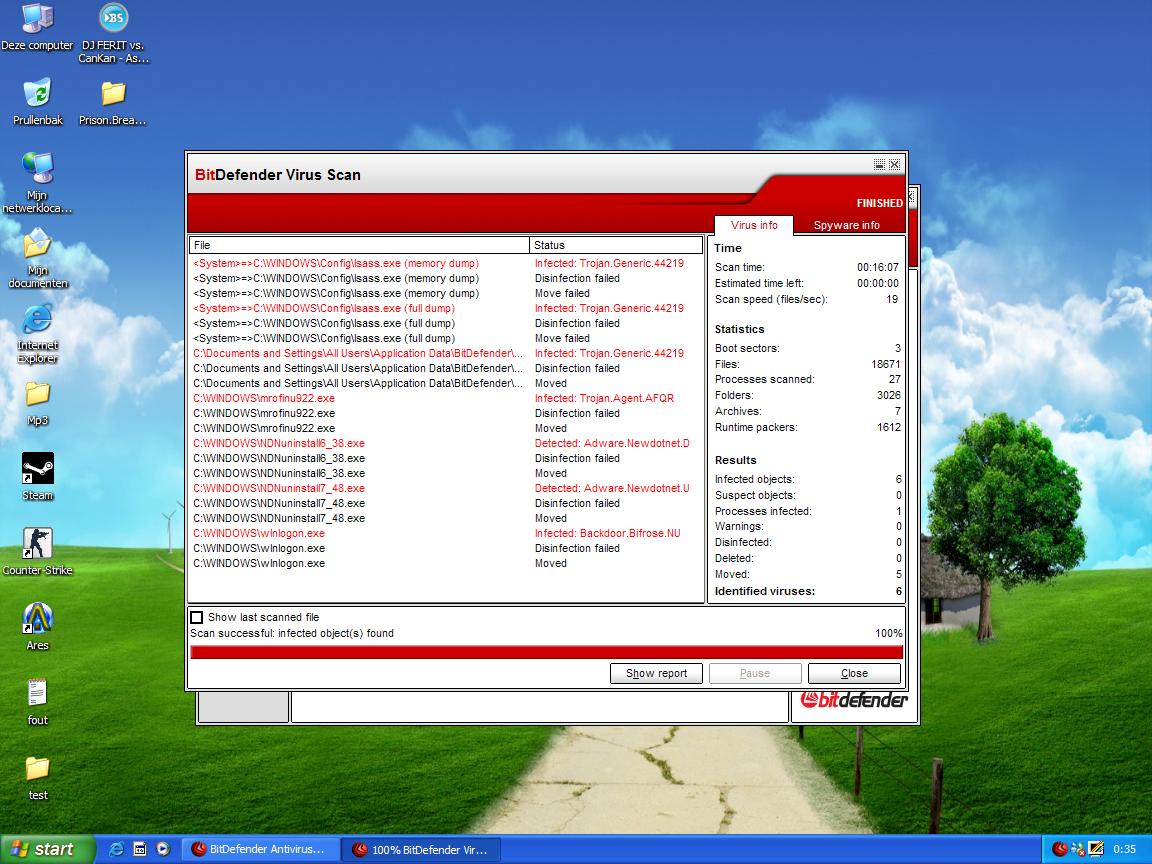Open the Steam desktop shortcut
Image resolution: width=1152 pixels, height=864 pixels.
tap(38, 469)
